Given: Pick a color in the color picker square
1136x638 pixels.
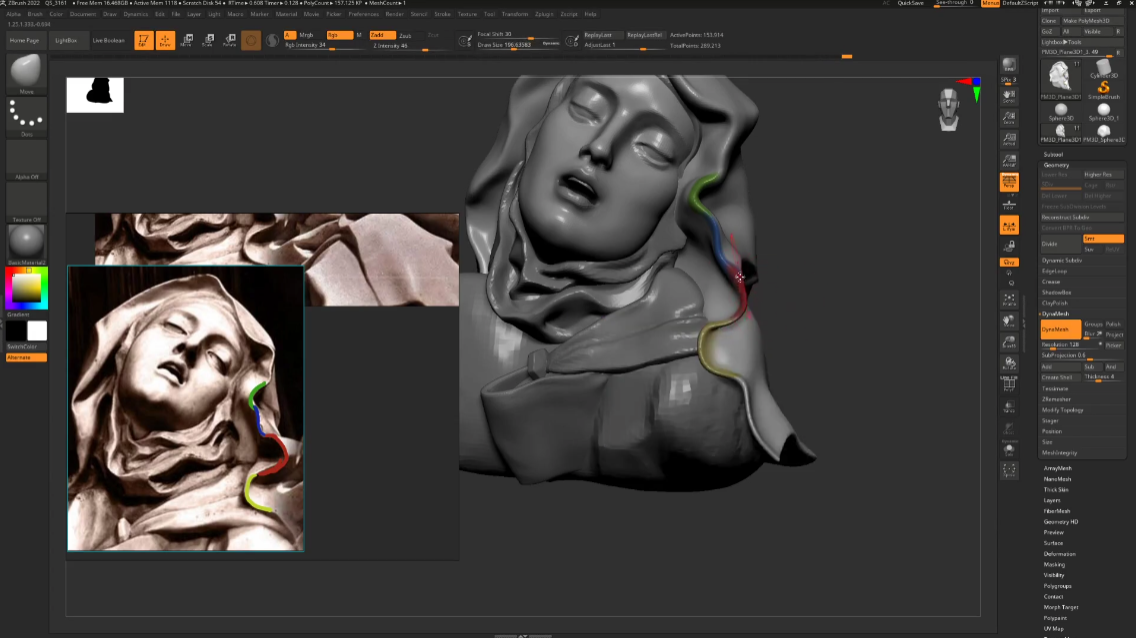Looking at the screenshot, I should 27,288.
